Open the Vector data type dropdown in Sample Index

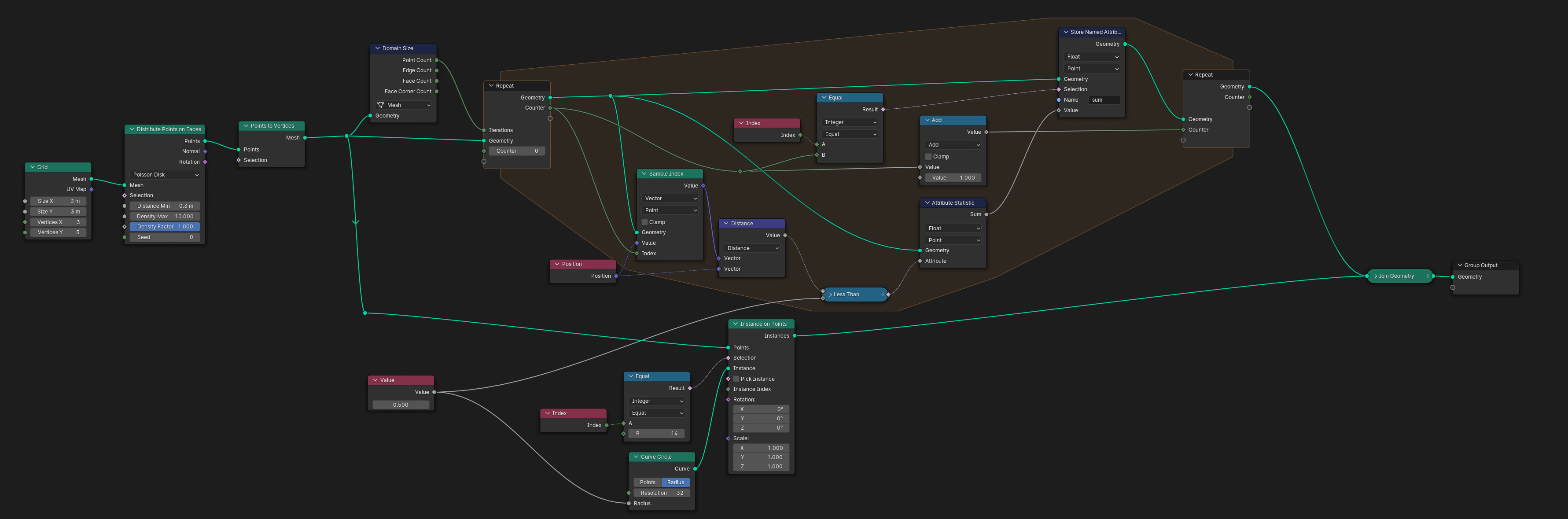pos(670,199)
